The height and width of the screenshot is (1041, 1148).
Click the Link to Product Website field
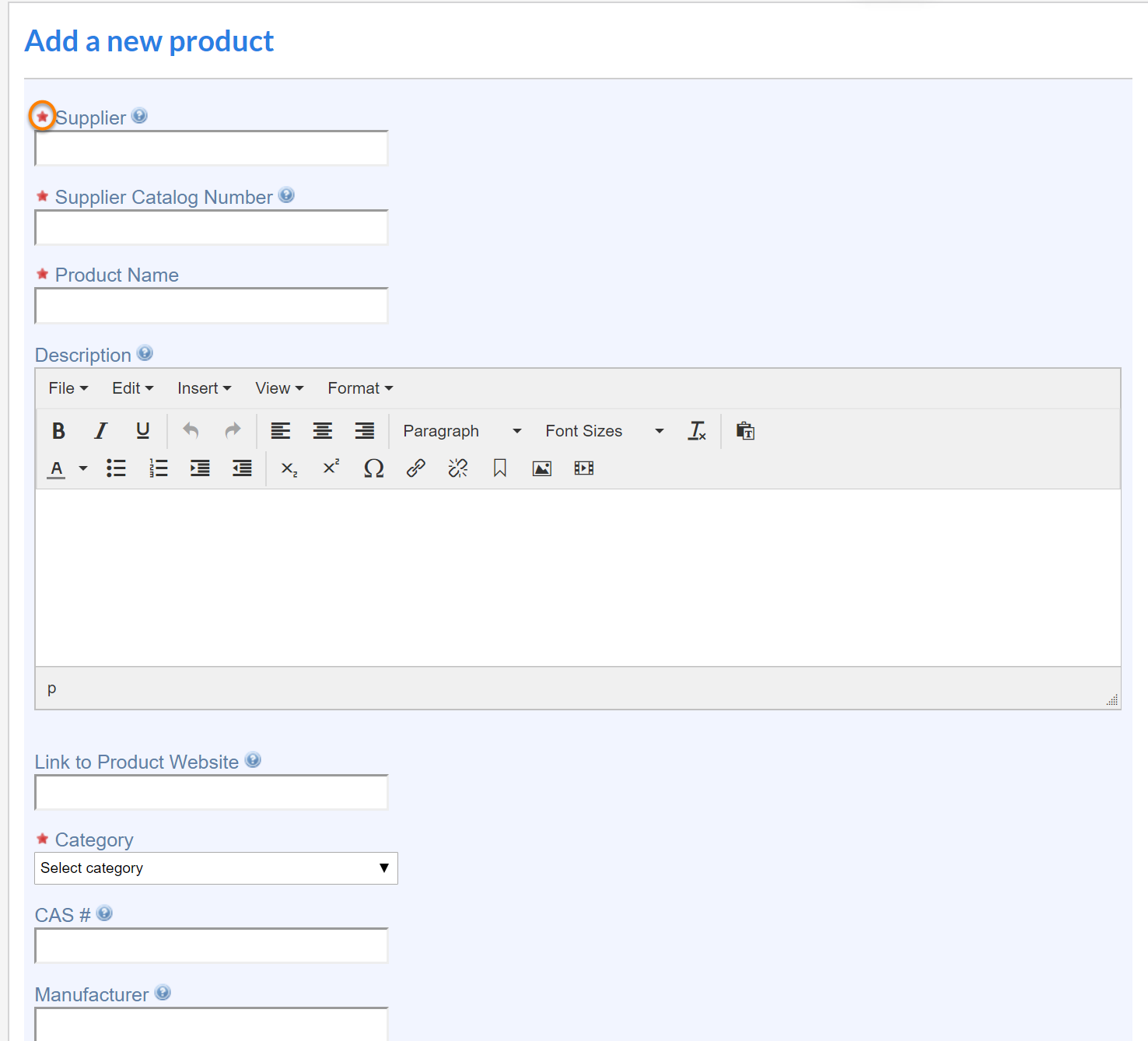tap(211, 793)
